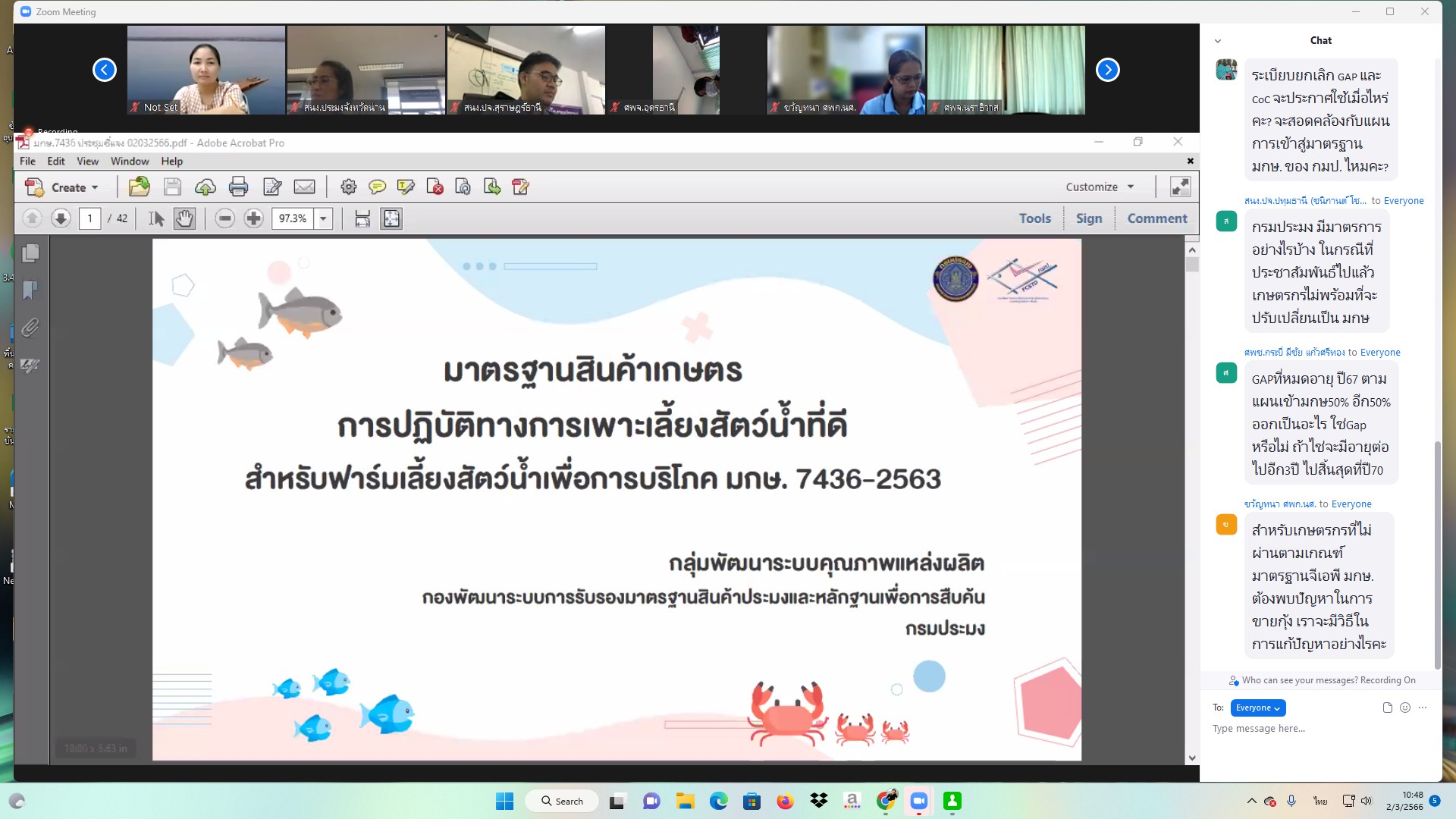
Task: Click the emoji icon in chat
Action: tap(1405, 708)
